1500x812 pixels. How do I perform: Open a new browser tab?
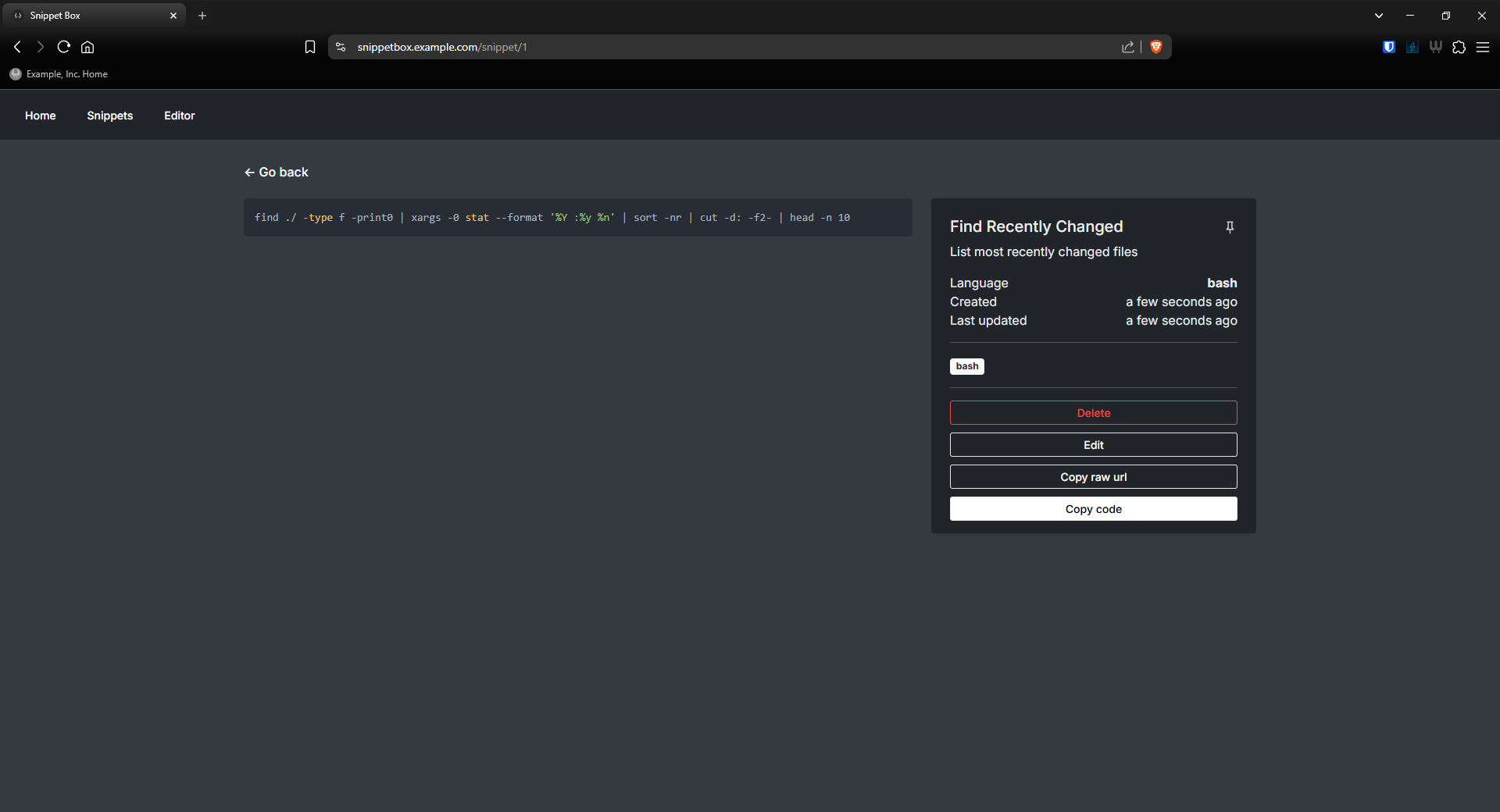202,16
